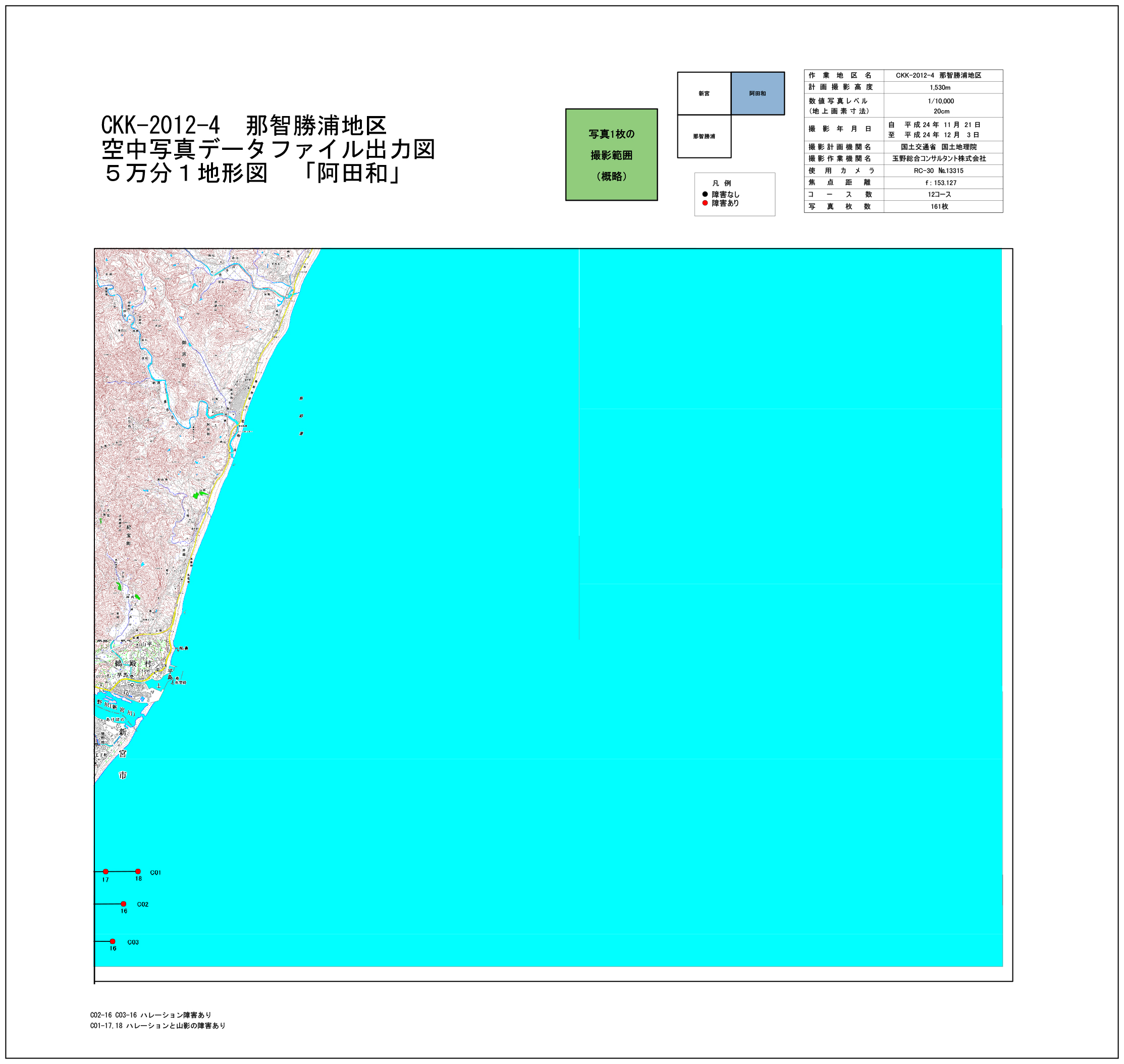The image size is (1124, 1064).
Task: Click the end date '至 平成24年12月3日'
Action: 934,135
